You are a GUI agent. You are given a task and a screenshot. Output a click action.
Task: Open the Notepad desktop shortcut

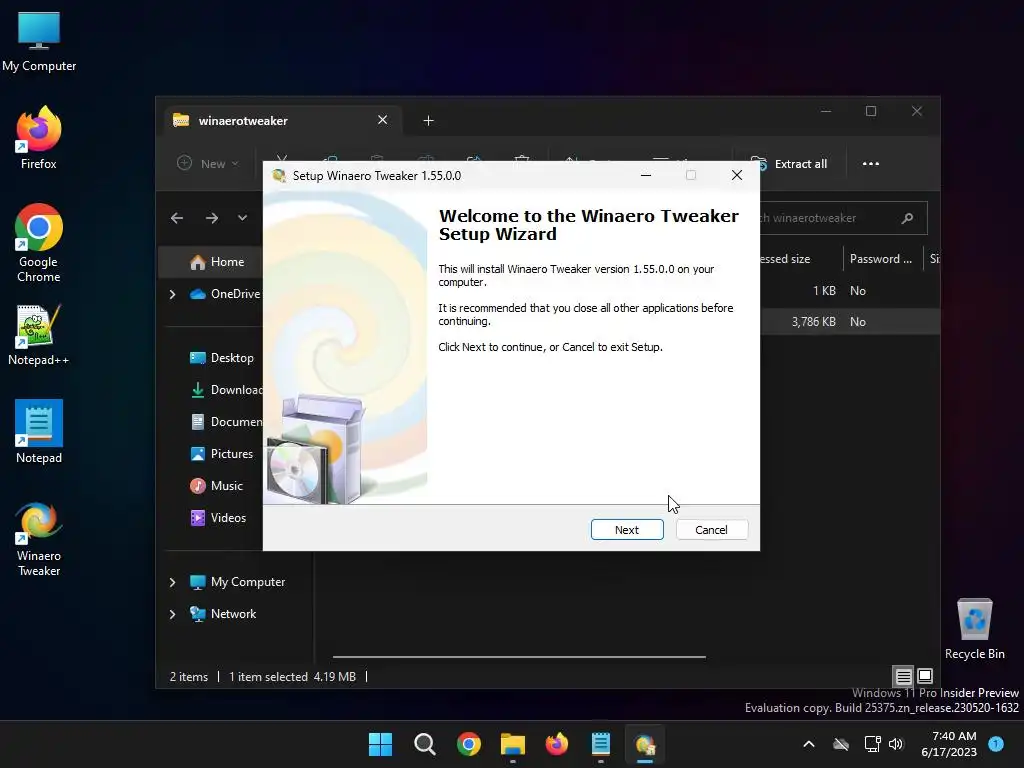click(x=39, y=432)
